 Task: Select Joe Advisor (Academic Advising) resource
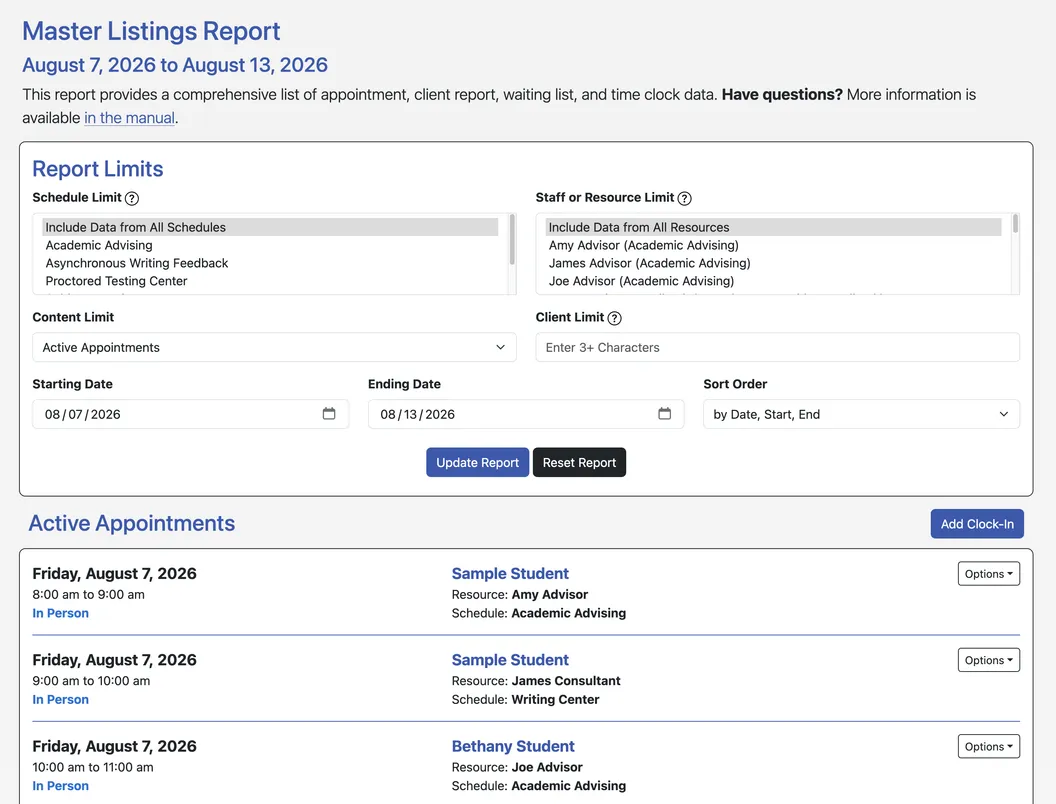click(x=773, y=281)
